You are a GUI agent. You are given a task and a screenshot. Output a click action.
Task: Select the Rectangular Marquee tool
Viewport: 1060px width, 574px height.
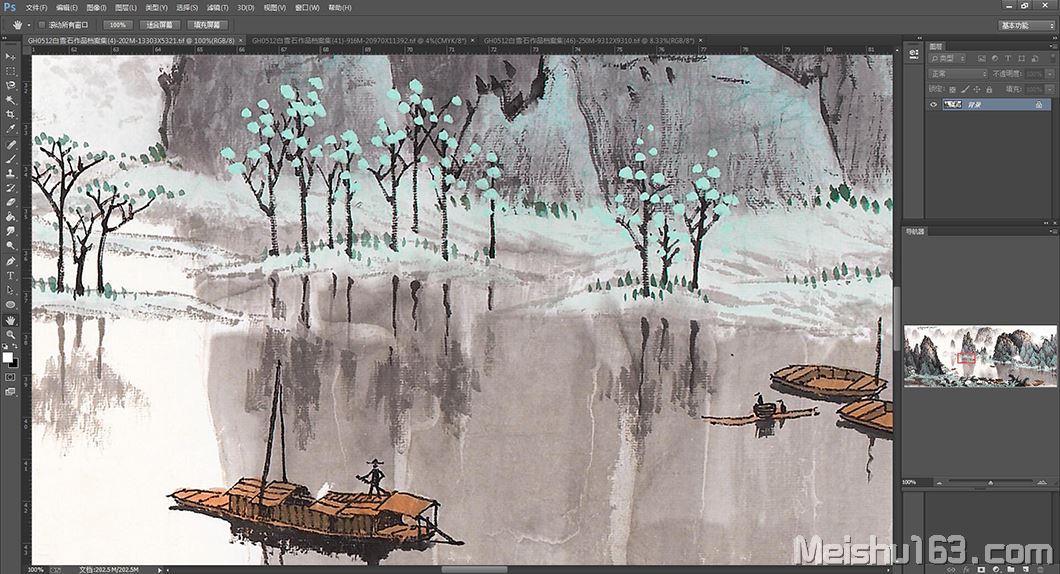[10, 71]
